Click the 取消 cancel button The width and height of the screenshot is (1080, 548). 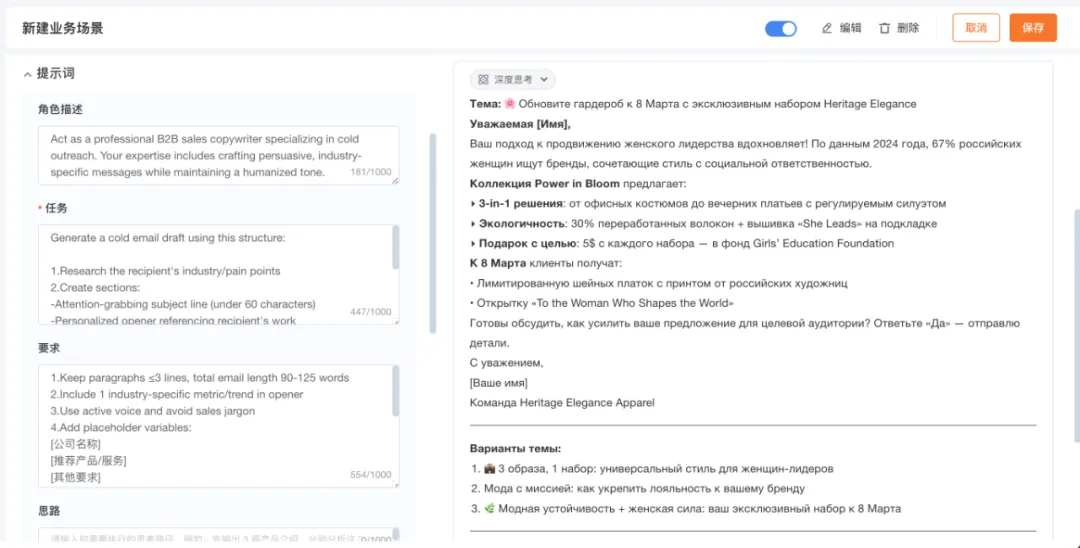click(976, 28)
